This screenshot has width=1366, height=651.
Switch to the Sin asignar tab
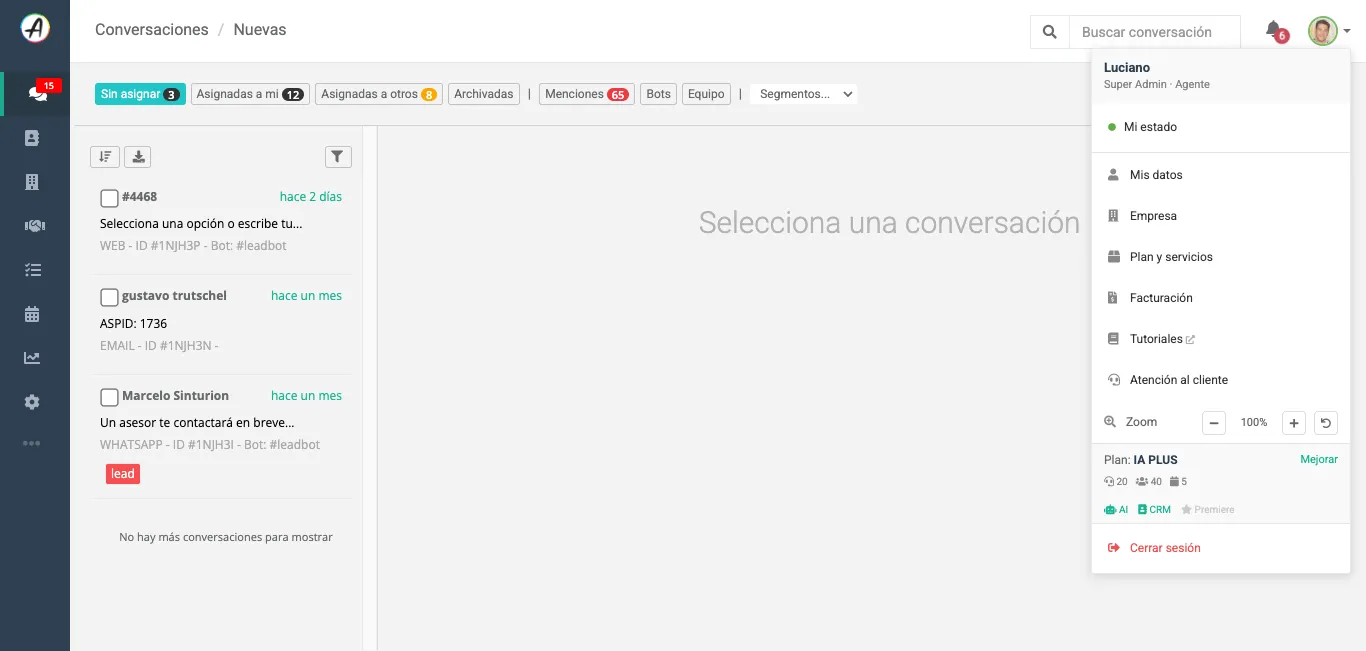tap(140, 94)
